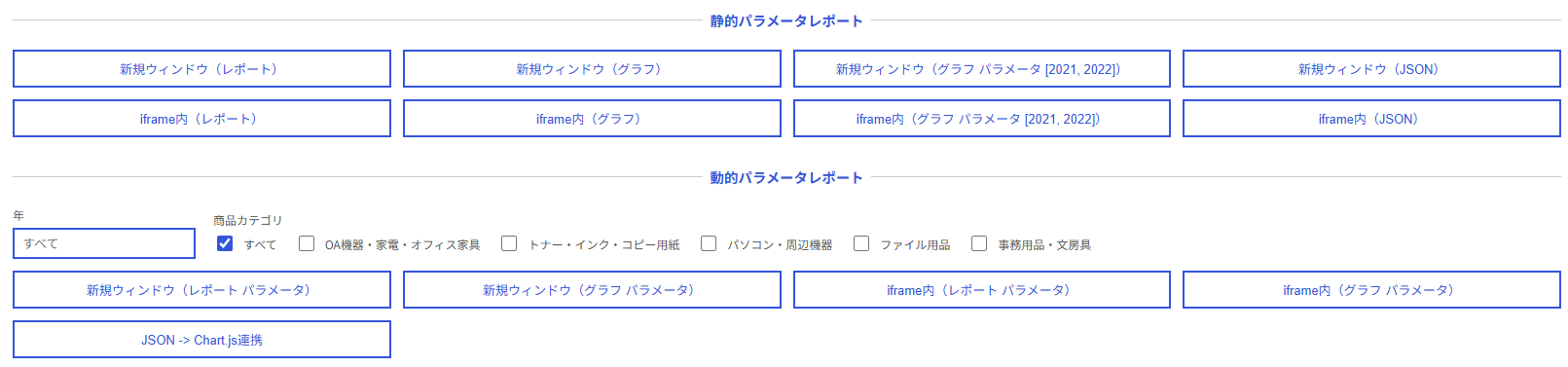Click iframe内（グラフ）button
Viewport: 1568px width, 367px height.
(x=592, y=119)
